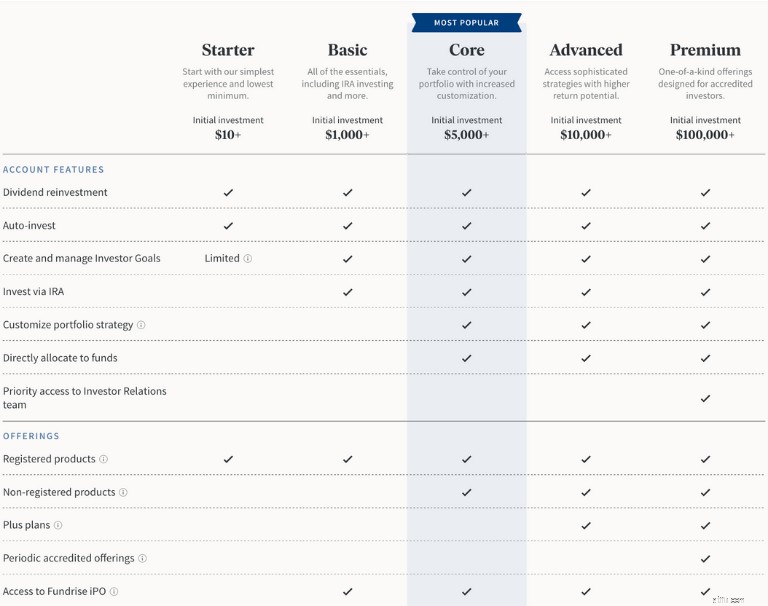Click info icon next to Limited
768x606 pixels.
click(x=248, y=258)
